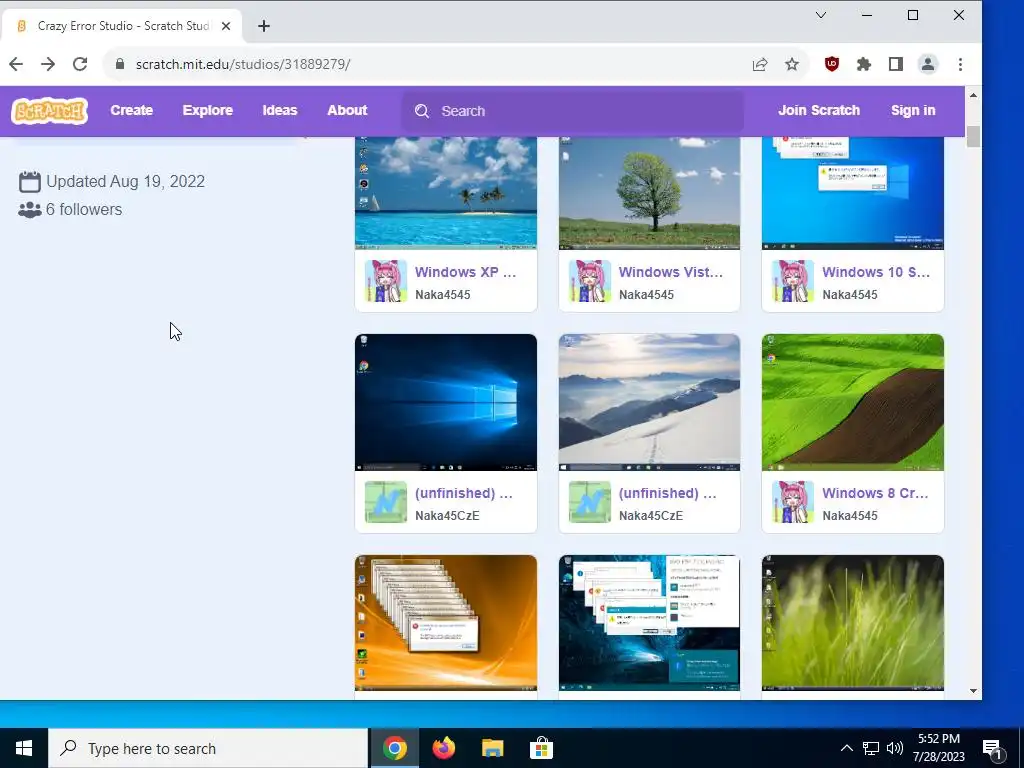The height and width of the screenshot is (768, 1024).
Task: Toggle the browser side panel
Action: [895, 64]
